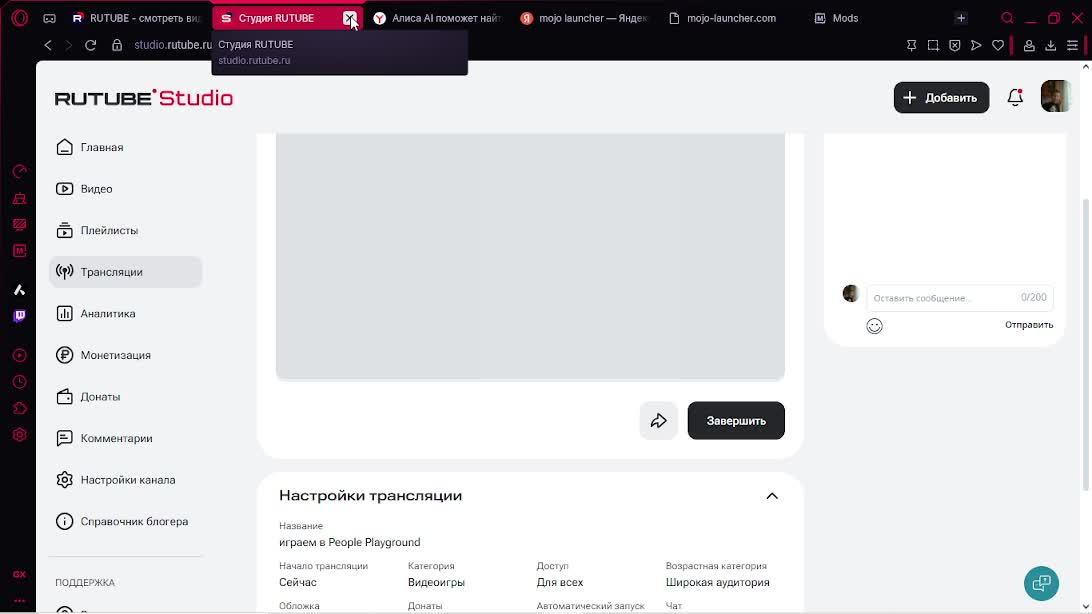Viewport: 1092px width, 614px height.
Task: Open browser downloads icon
Action: pyautogui.click(x=1050, y=45)
